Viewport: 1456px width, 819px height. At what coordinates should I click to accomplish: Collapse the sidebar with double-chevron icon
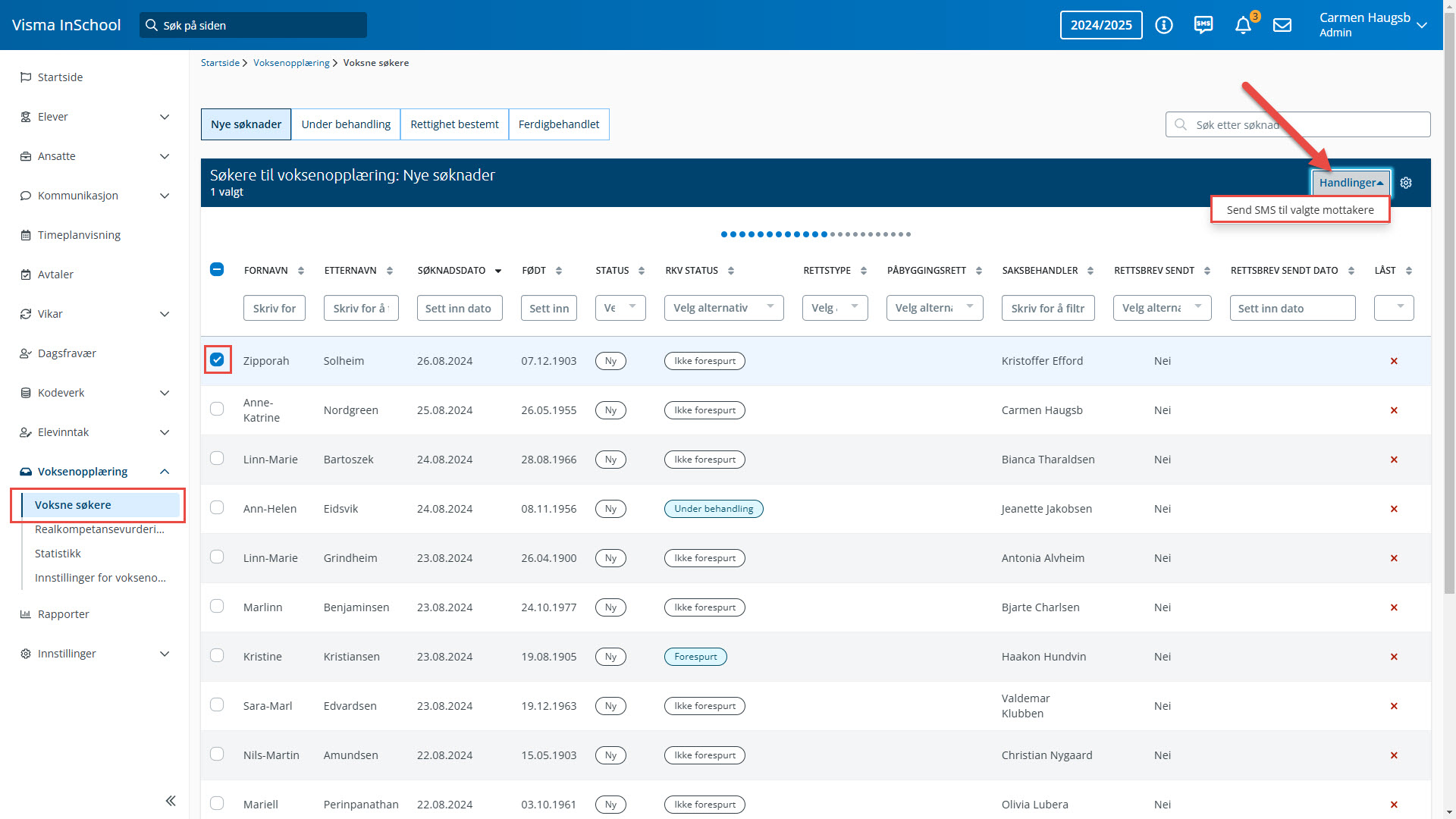[171, 801]
